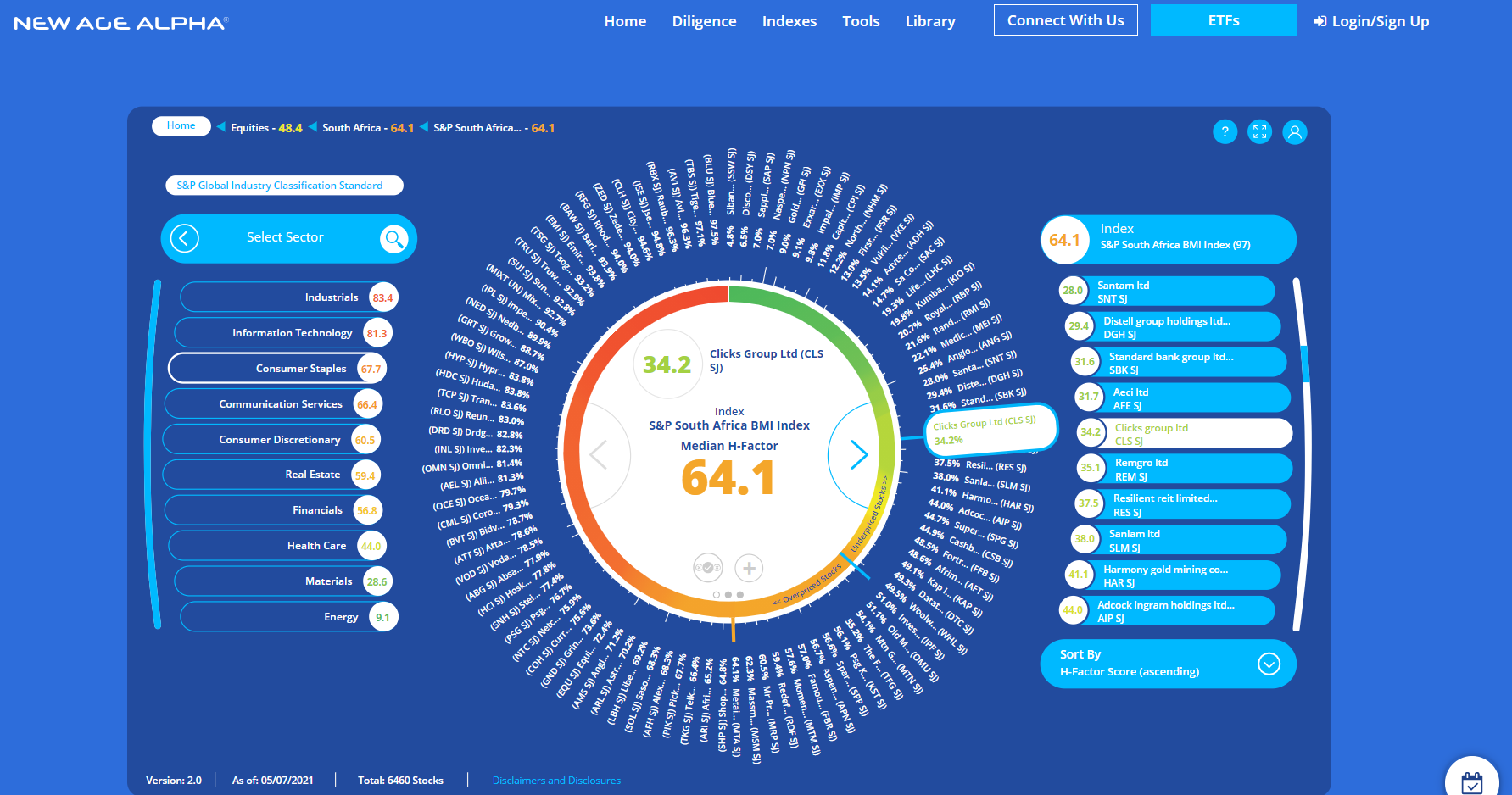Viewport: 1512px width, 795px height.
Task: Open the user profile icon in the panel
Action: tap(1294, 132)
